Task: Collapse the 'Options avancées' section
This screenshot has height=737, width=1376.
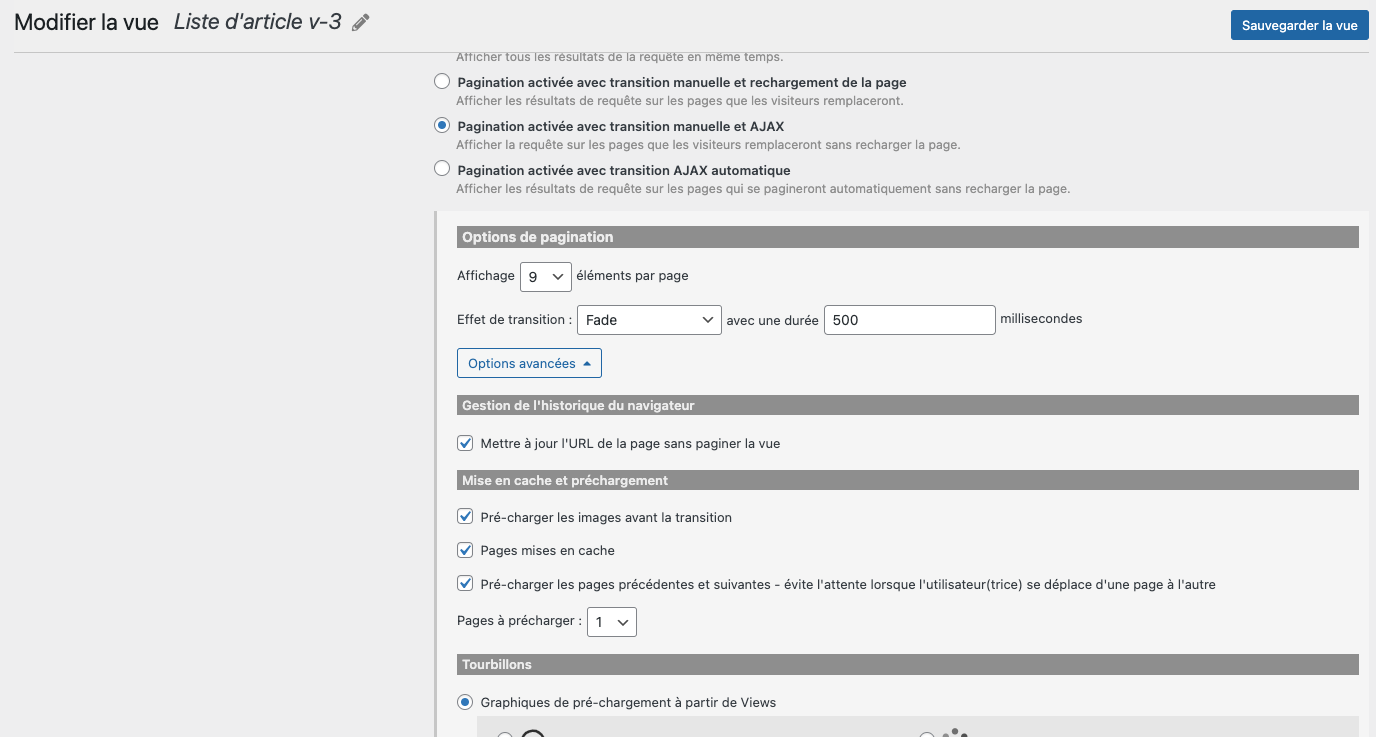Action: click(x=529, y=363)
